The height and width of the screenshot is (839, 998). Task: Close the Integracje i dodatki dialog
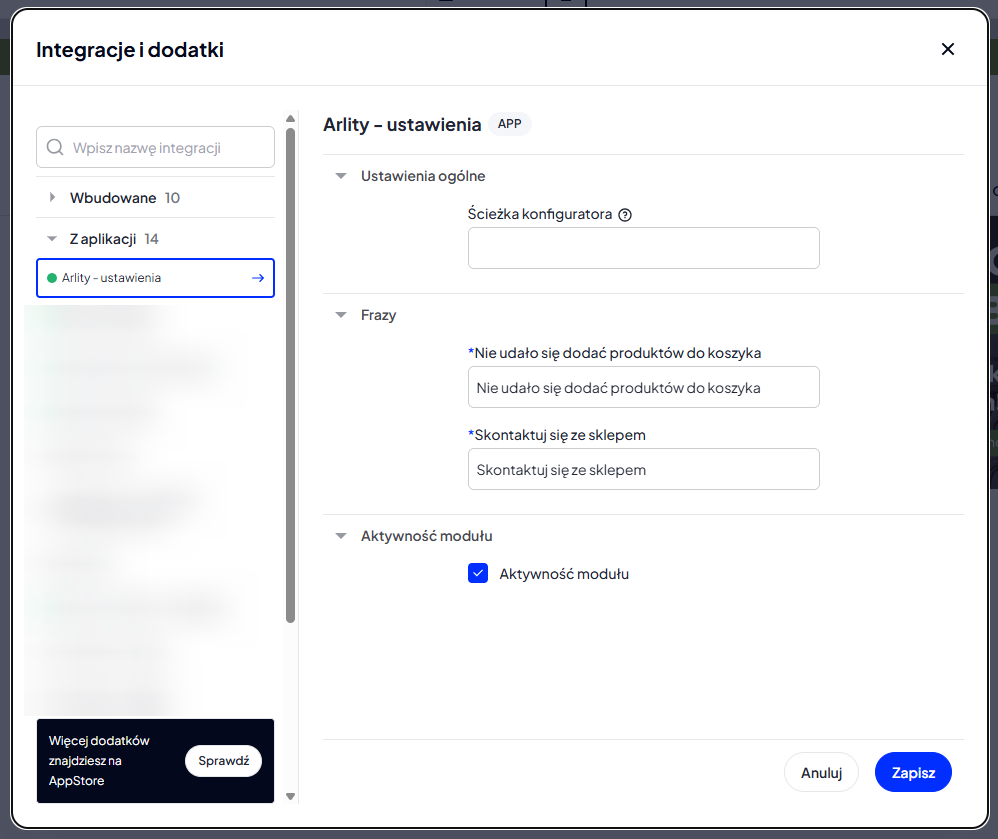(x=947, y=49)
